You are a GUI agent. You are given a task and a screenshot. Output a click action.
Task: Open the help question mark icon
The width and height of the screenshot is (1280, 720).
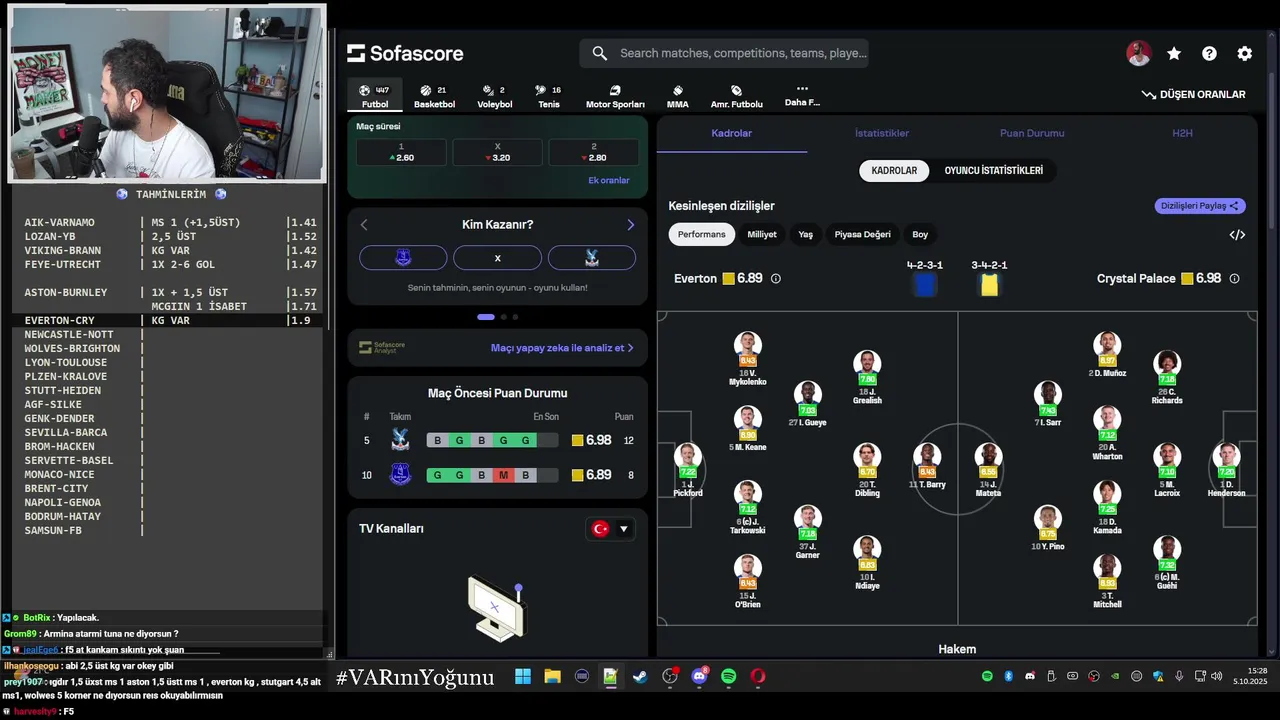click(x=1209, y=54)
